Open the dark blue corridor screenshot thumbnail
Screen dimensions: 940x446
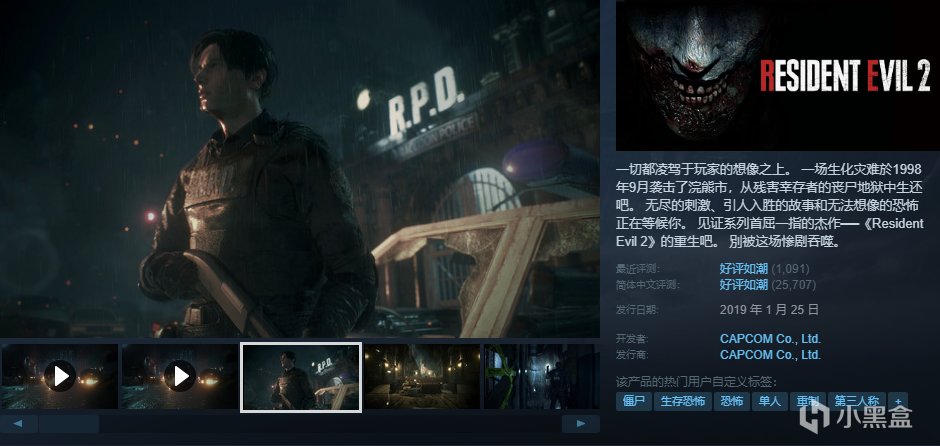click(x=541, y=376)
